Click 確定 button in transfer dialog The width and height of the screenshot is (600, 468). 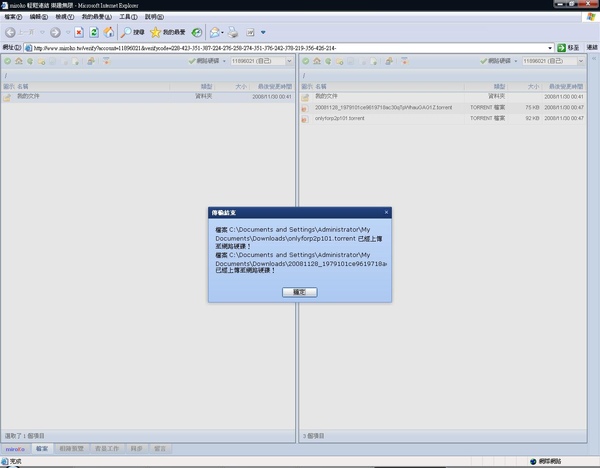pos(300,292)
